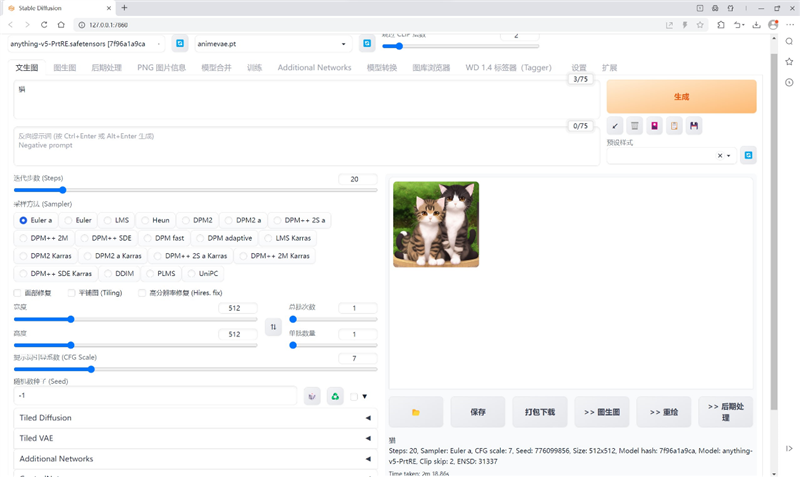Viewport: 800px width, 477px height.
Task: Click the green recycle reuse seed icon
Action: click(335, 396)
